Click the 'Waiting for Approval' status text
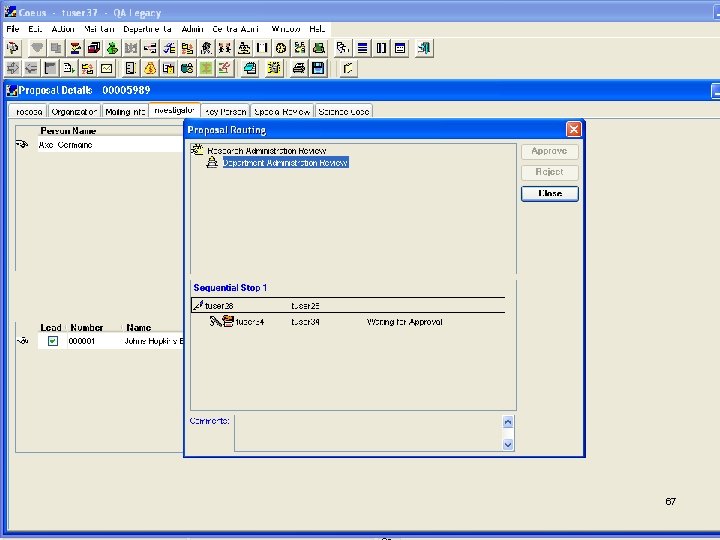This screenshot has height=540, width=720. tap(405, 322)
